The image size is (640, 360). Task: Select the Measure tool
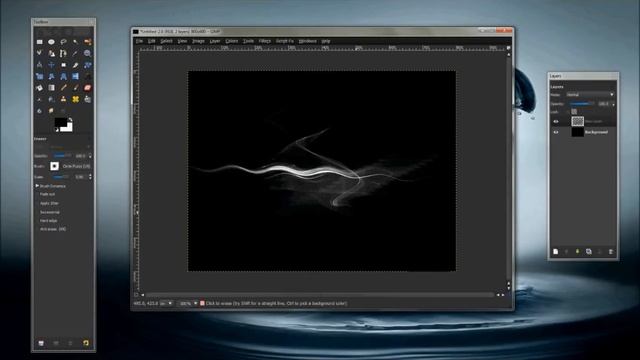pos(40,65)
